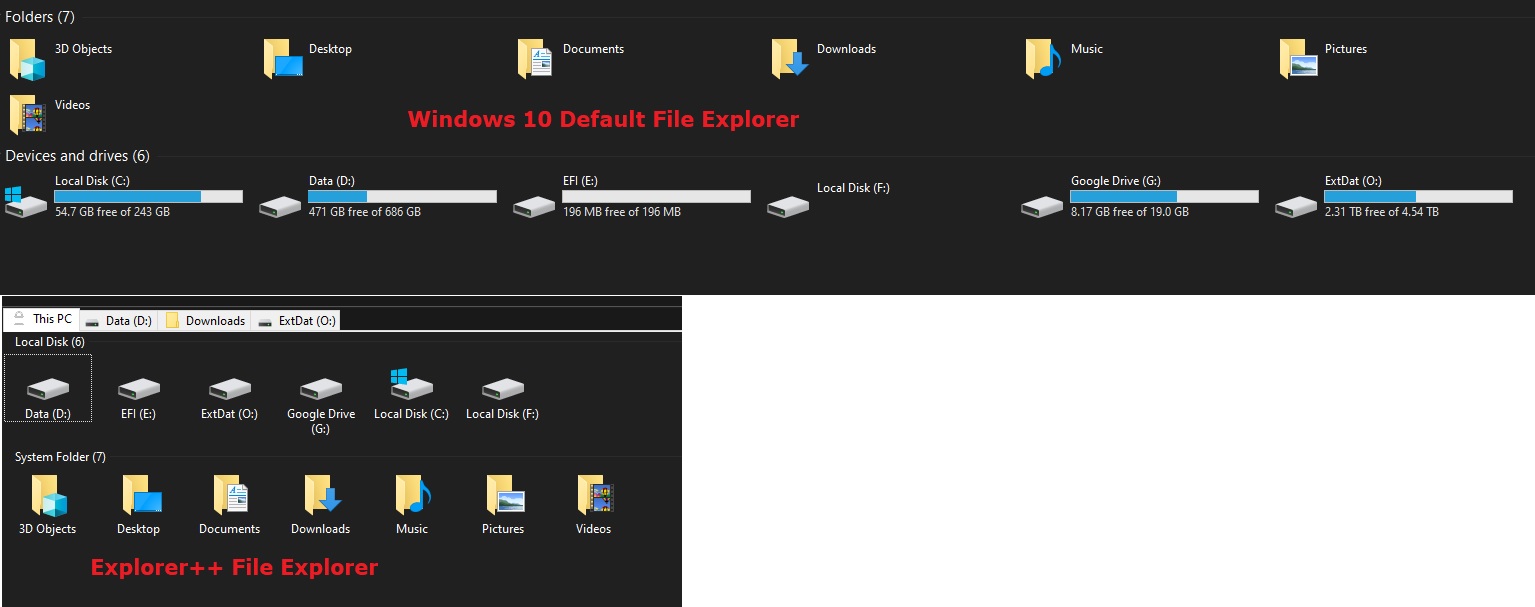This screenshot has width=1535, height=607.
Task: Select ExtDat (O:) drive icon in Explorer++
Action: click(230, 389)
